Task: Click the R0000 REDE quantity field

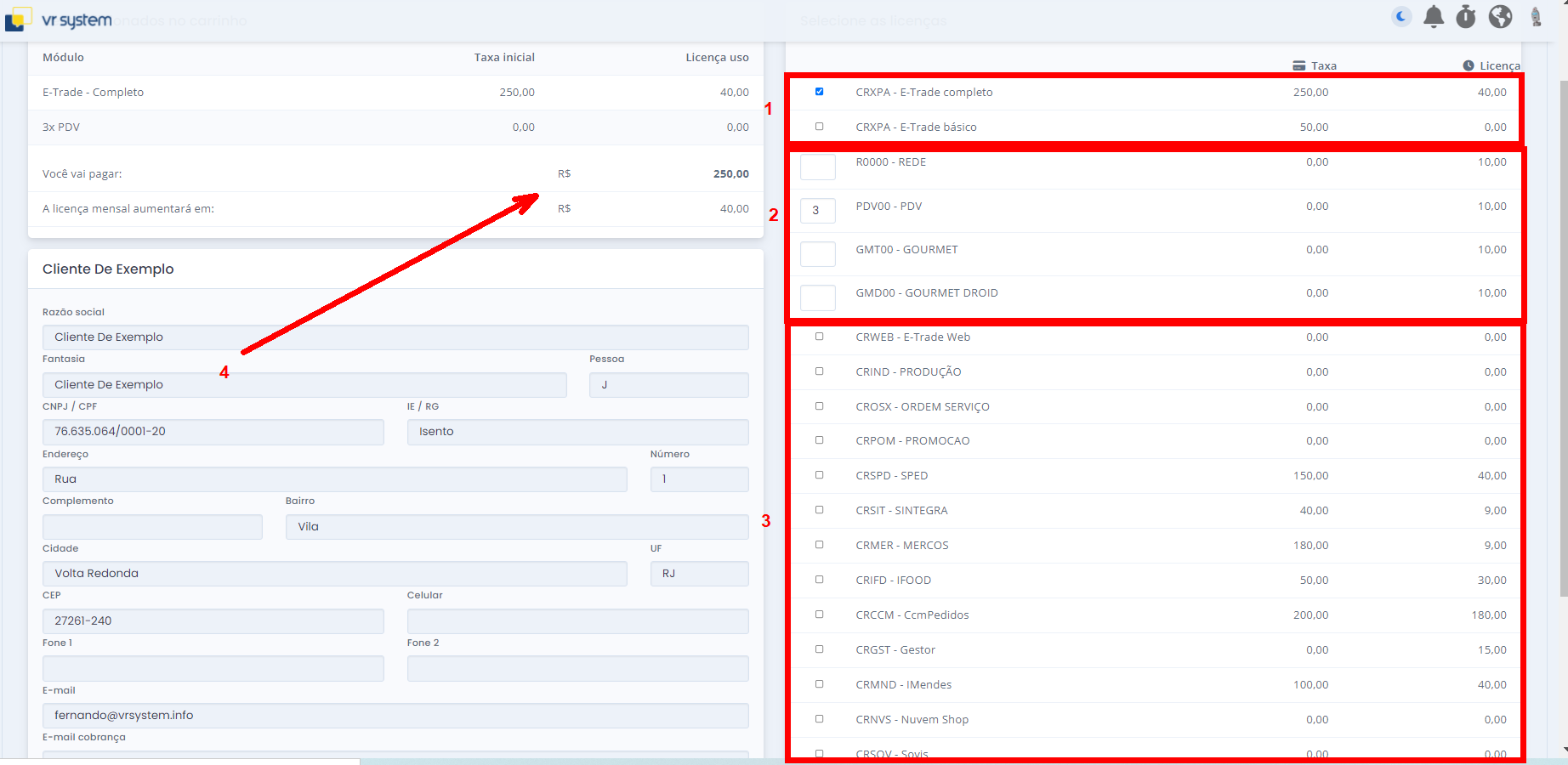Action: tap(818, 167)
